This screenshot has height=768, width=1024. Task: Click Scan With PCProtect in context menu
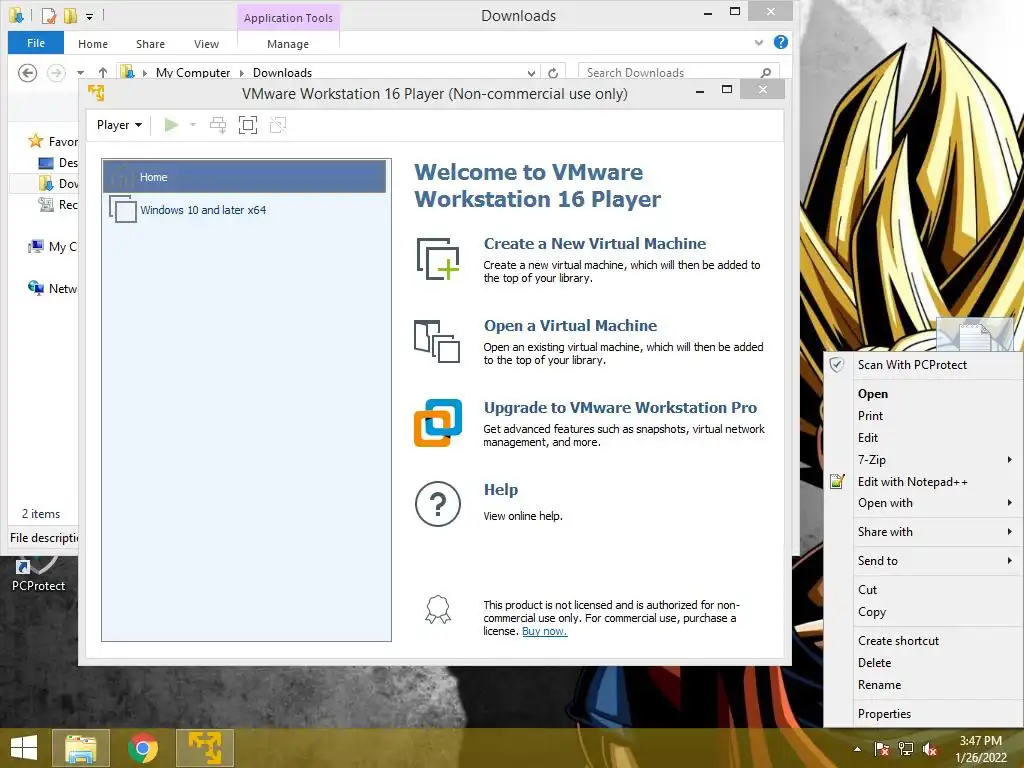pos(923,365)
